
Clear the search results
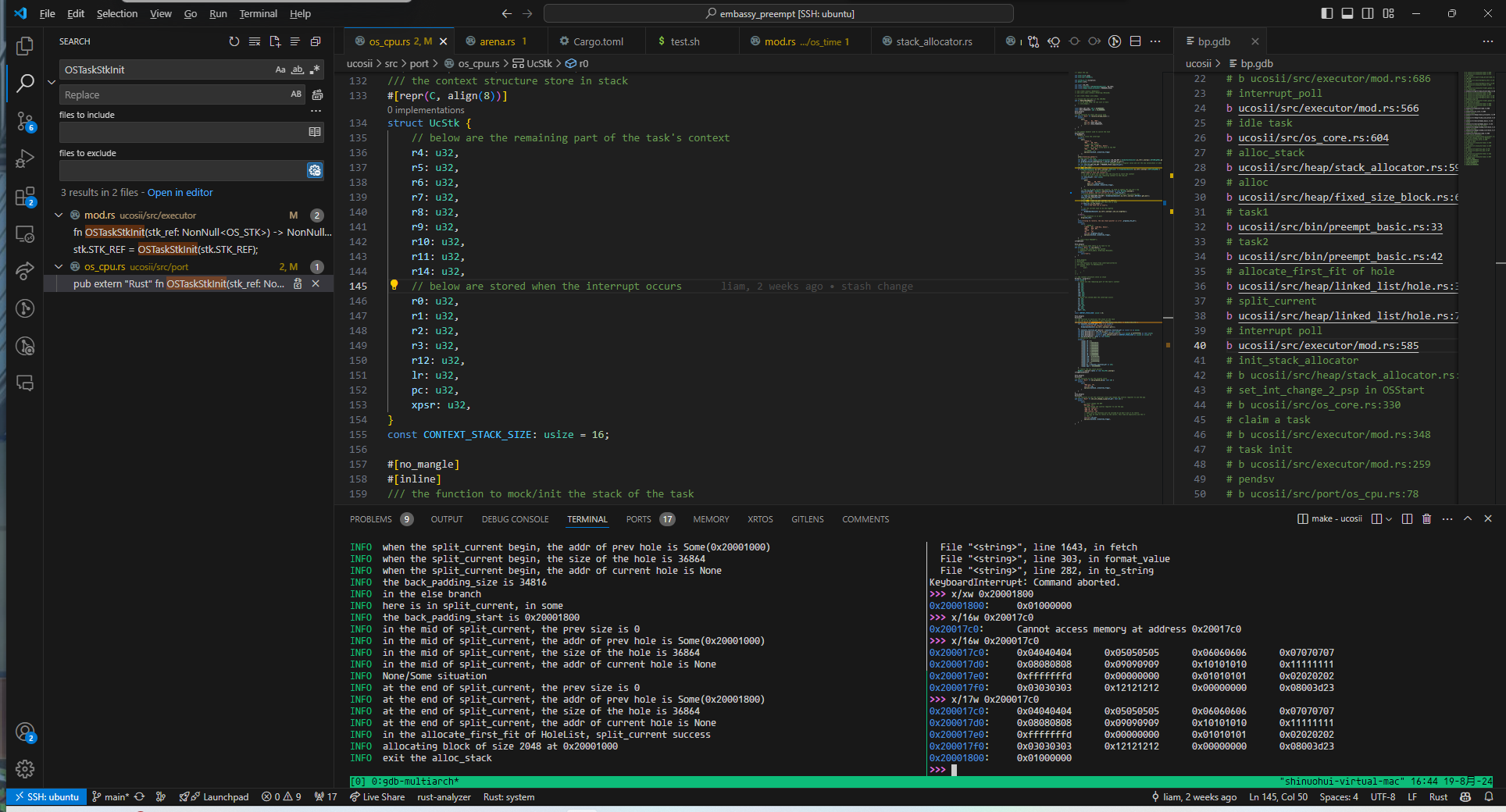255,41
